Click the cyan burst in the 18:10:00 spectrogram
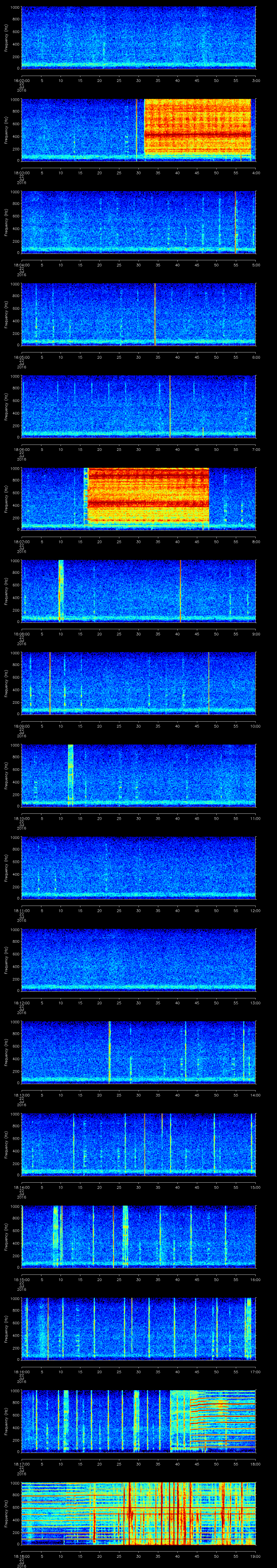 pos(71,775)
